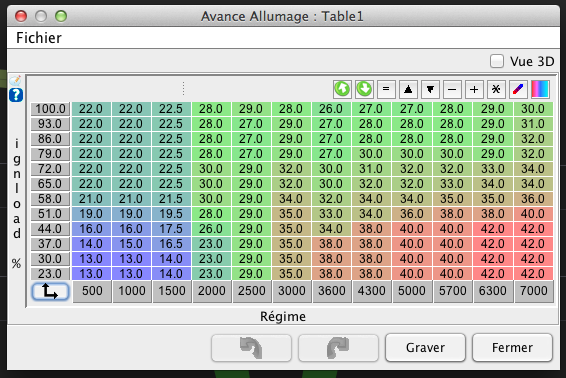Select the 2500 RPM column header
This screenshot has height=378, width=566.
(x=252, y=291)
